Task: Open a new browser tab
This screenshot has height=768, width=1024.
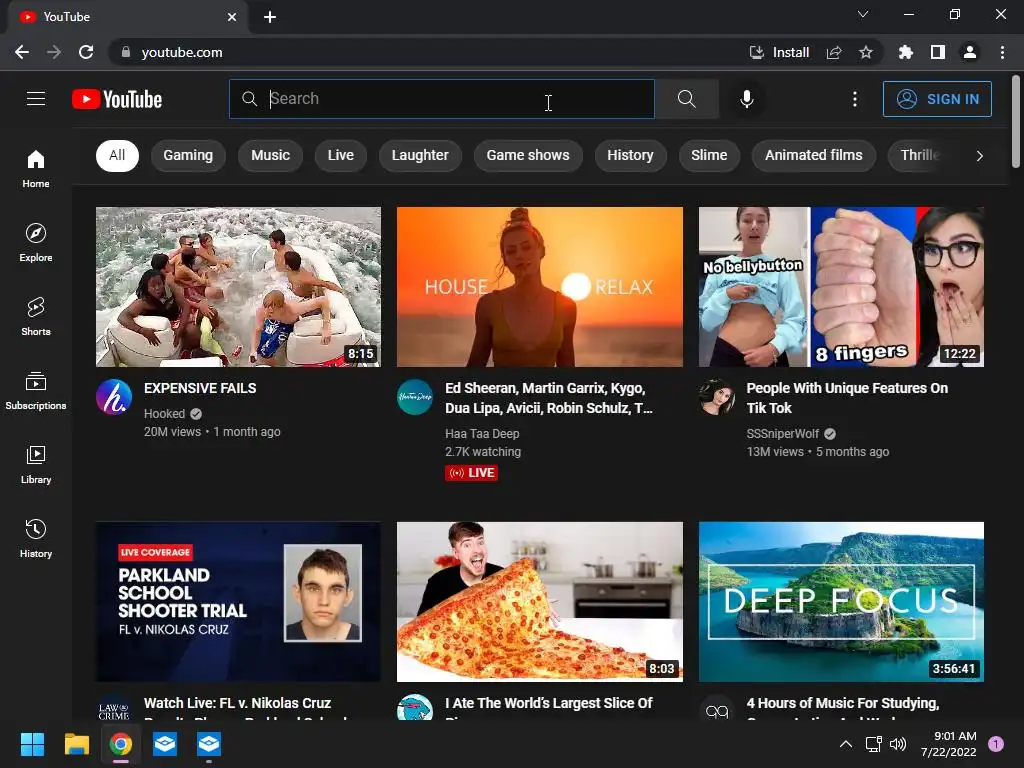Action: 270,17
